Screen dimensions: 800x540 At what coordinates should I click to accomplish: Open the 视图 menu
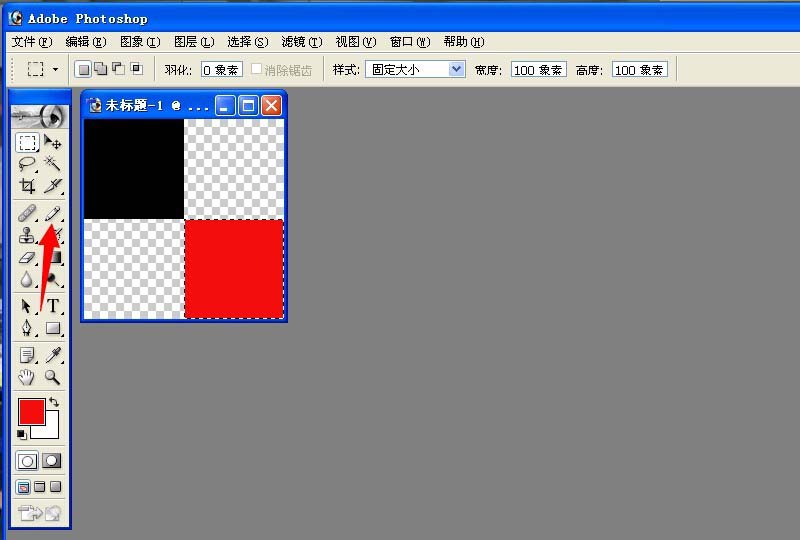tap(356, 42)
